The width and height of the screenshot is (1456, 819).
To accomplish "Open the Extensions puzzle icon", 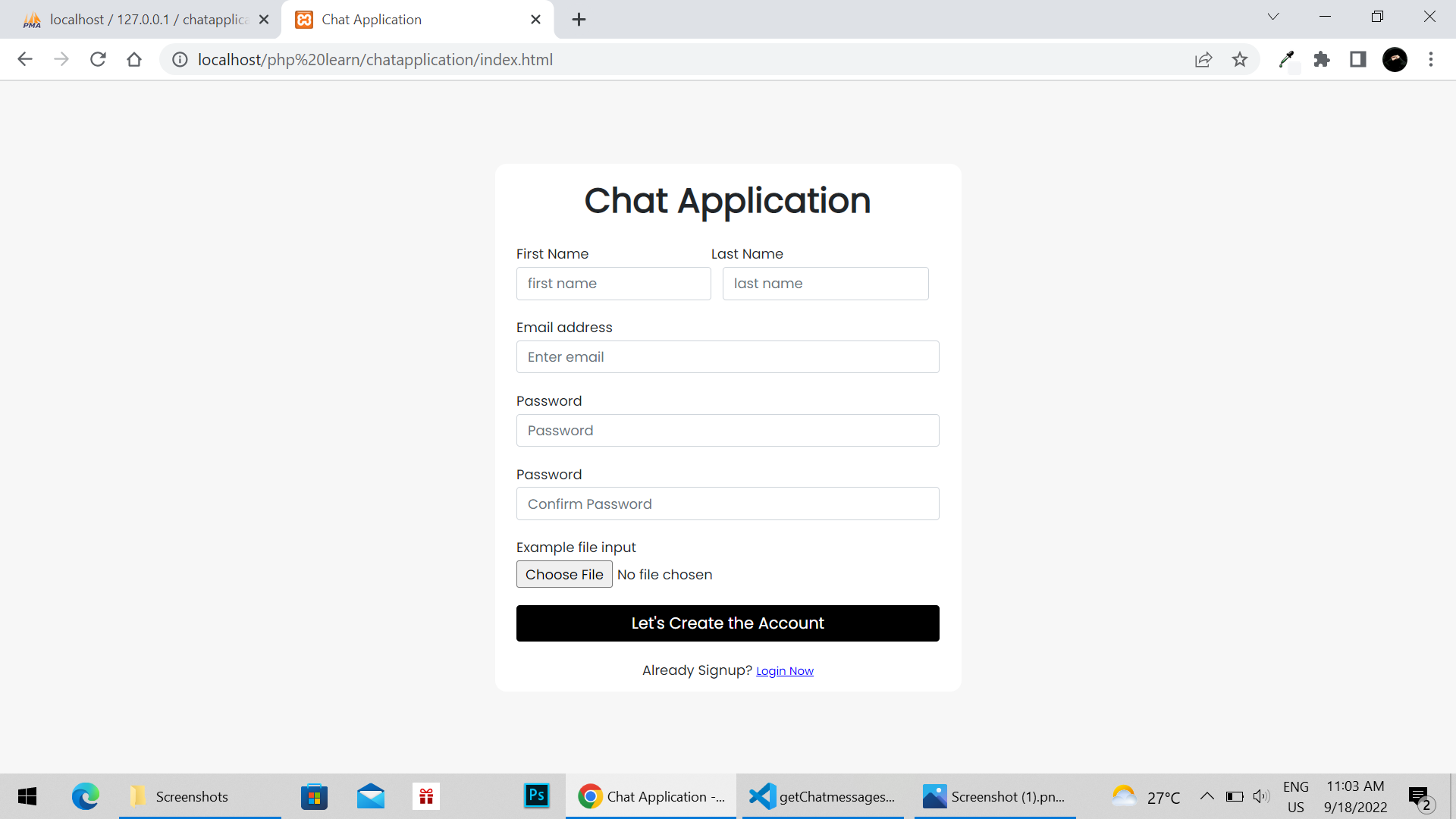I will [1322, 59].
